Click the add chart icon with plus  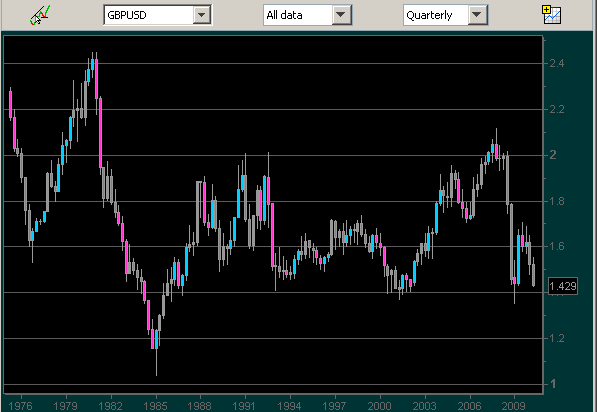552,15
